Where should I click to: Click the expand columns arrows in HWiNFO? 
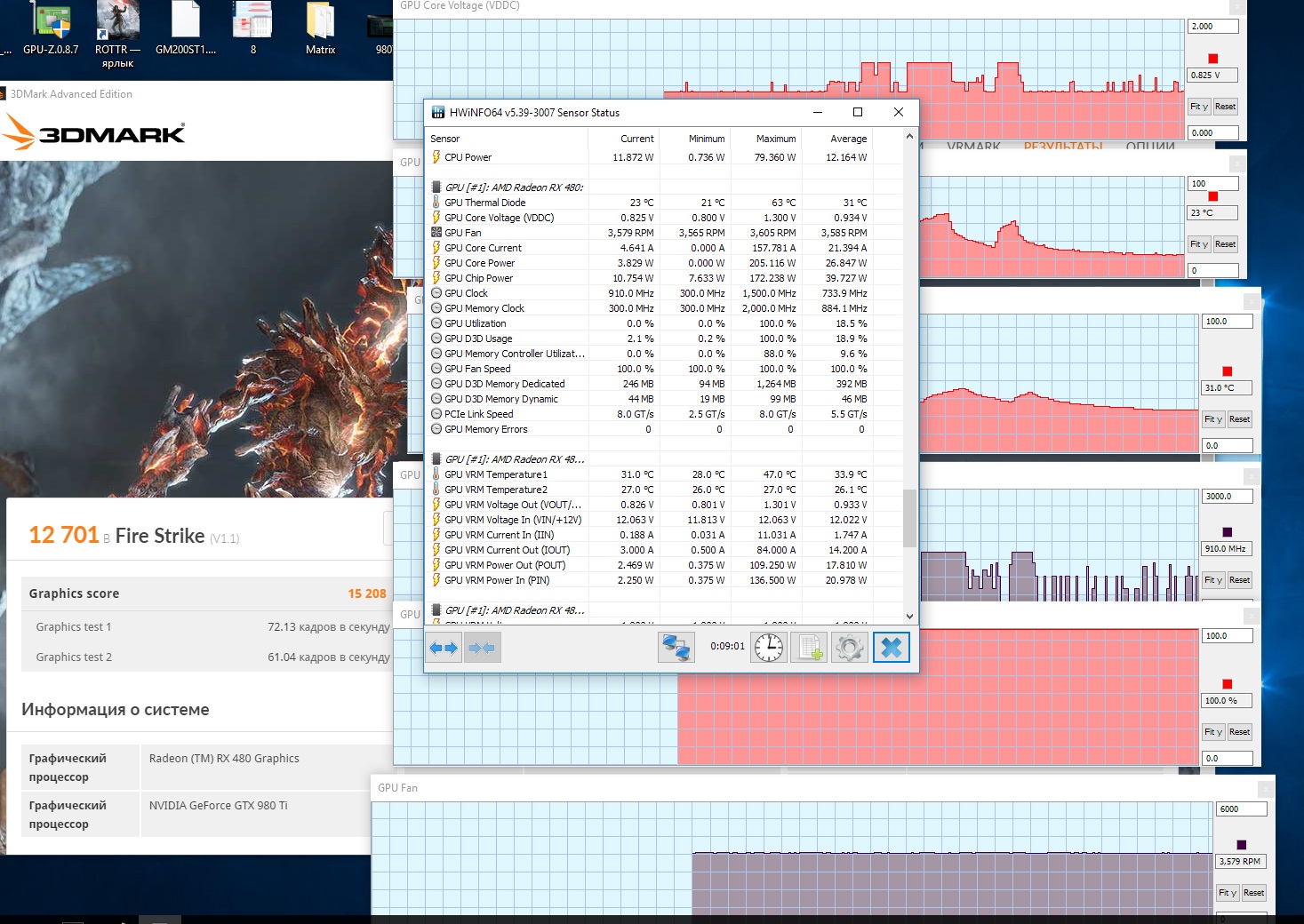pyautogui.click(x=444, y=648)
